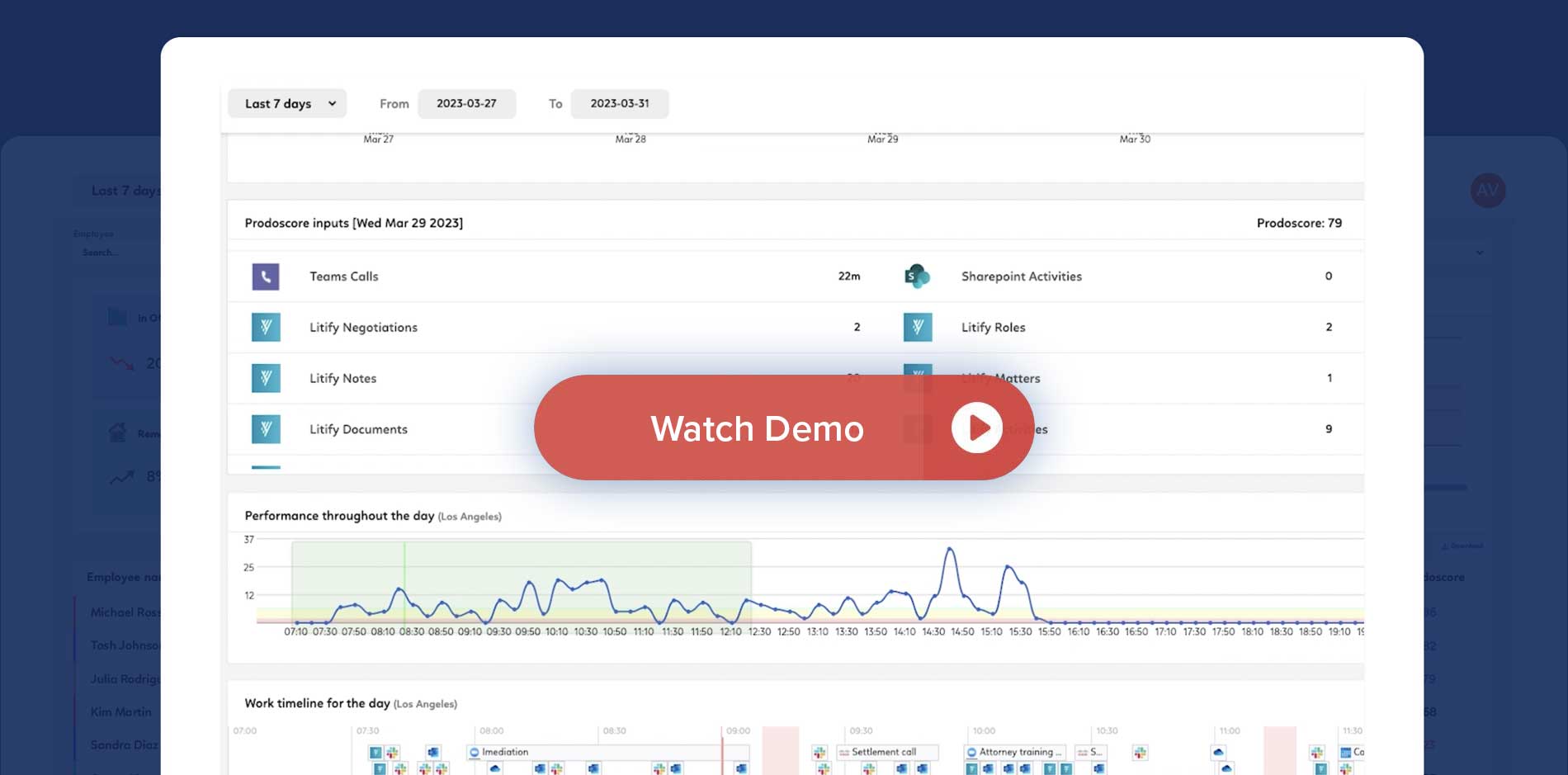Click the 'Prodoscore: 79' text
Viewport: 1568px width, 775px height.
[x=1299, y=223]
